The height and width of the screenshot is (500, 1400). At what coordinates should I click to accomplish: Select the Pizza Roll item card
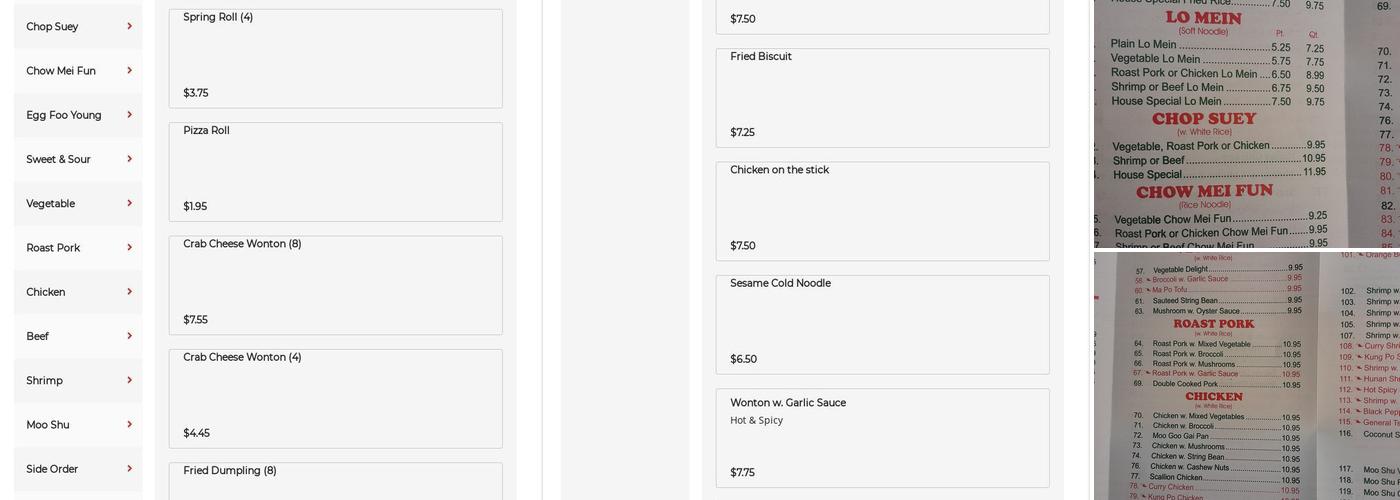click(335, 171)
